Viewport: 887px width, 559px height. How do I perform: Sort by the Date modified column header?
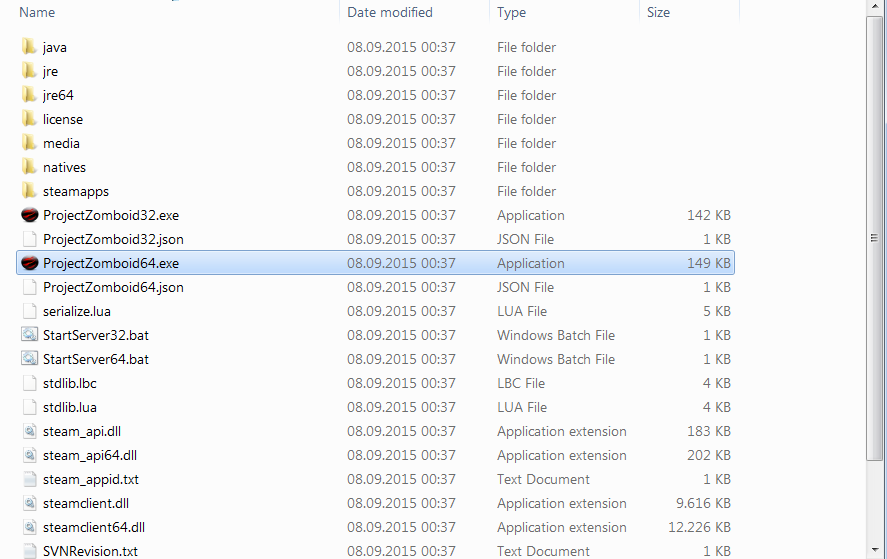(390, 12)
